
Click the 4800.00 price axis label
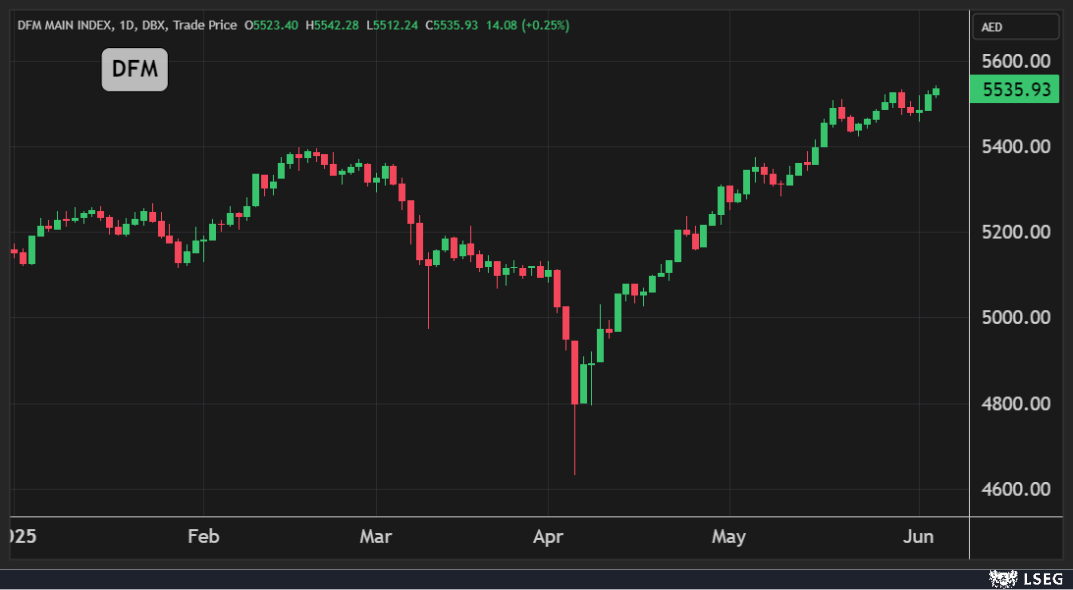pos(1016,403)
